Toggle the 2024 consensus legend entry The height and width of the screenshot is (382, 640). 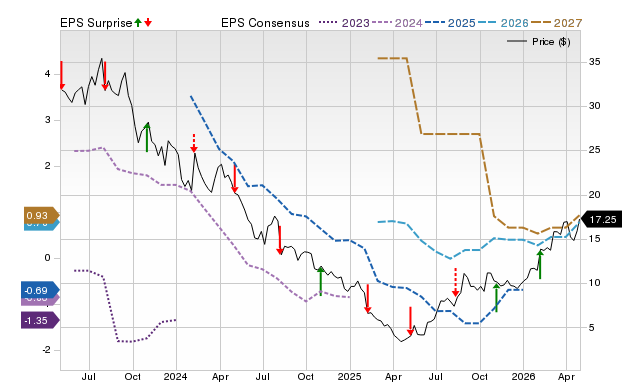(x=397, y=23)
